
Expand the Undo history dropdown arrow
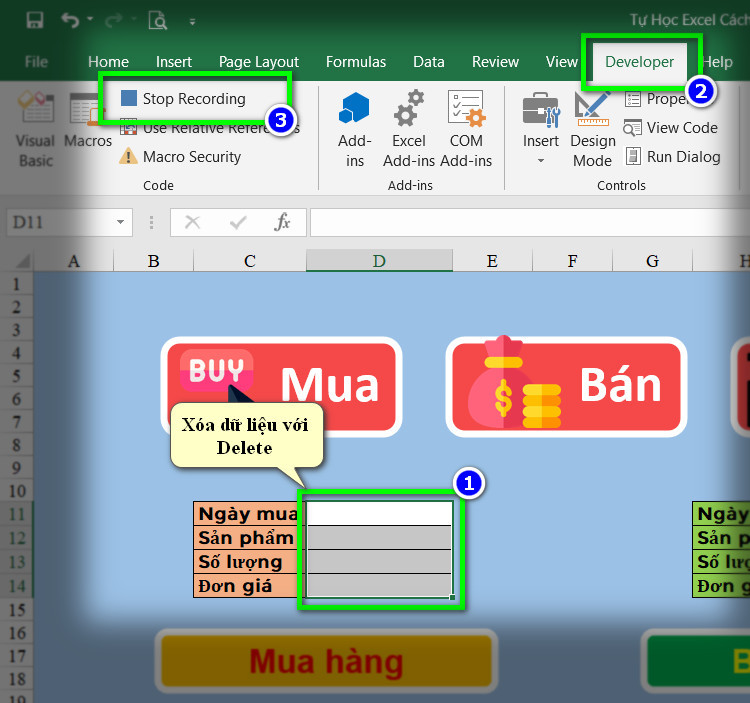[90, 20]
